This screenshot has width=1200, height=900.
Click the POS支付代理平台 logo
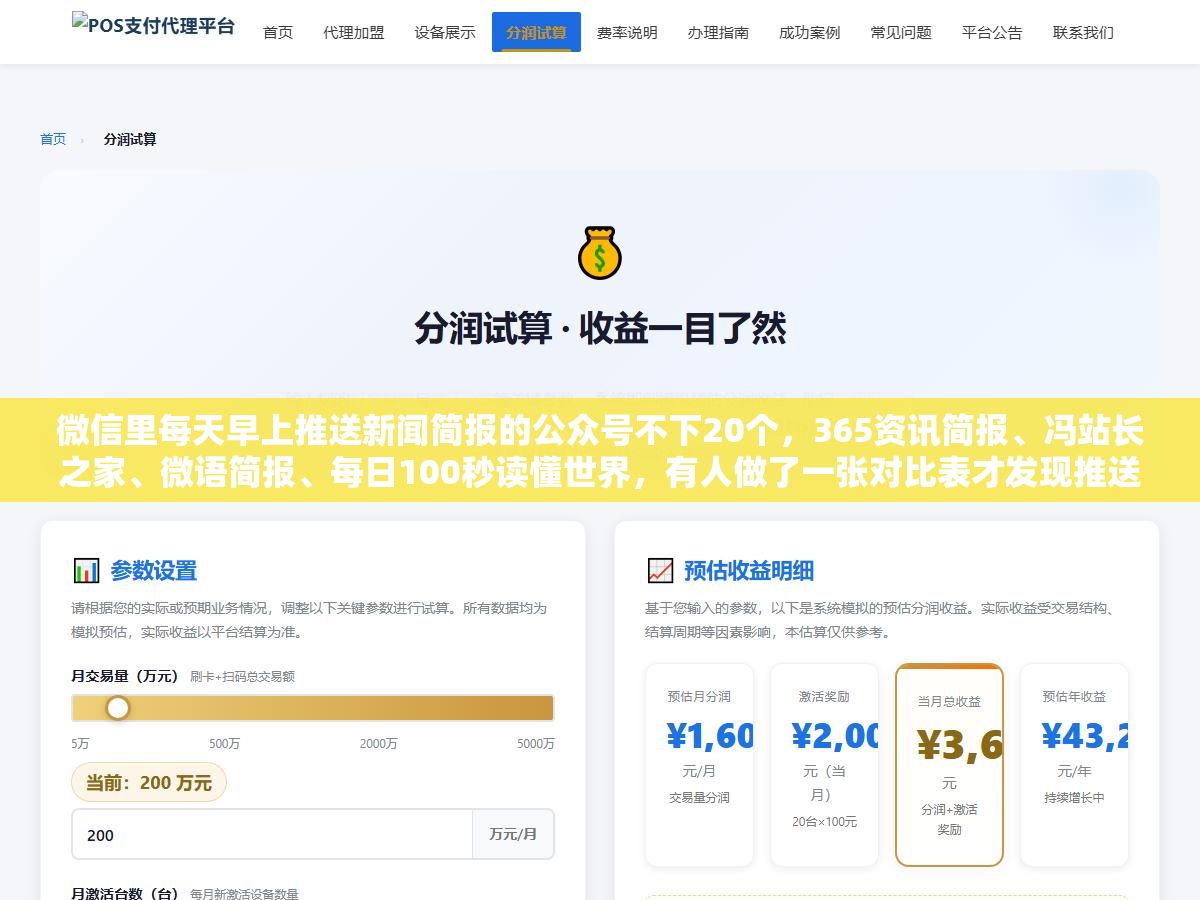pos(153,24)
